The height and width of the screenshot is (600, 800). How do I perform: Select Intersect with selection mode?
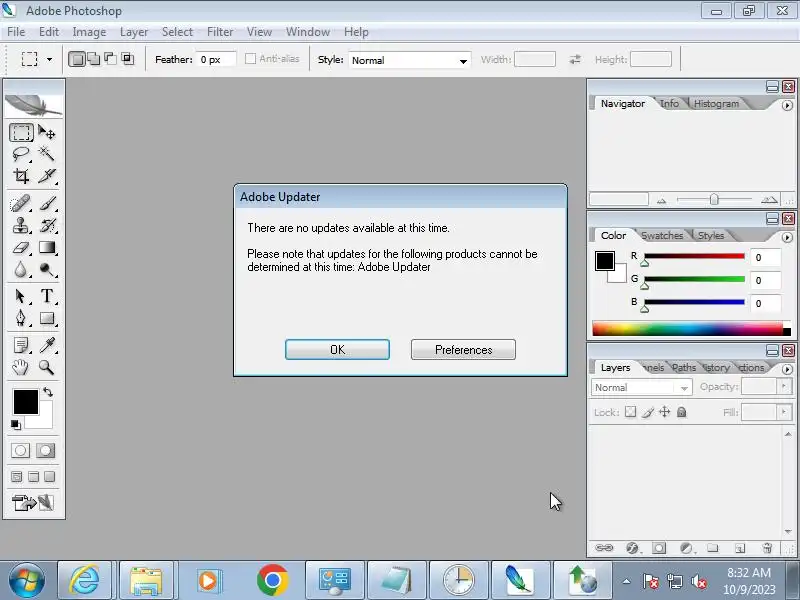(x=127, y=59)
